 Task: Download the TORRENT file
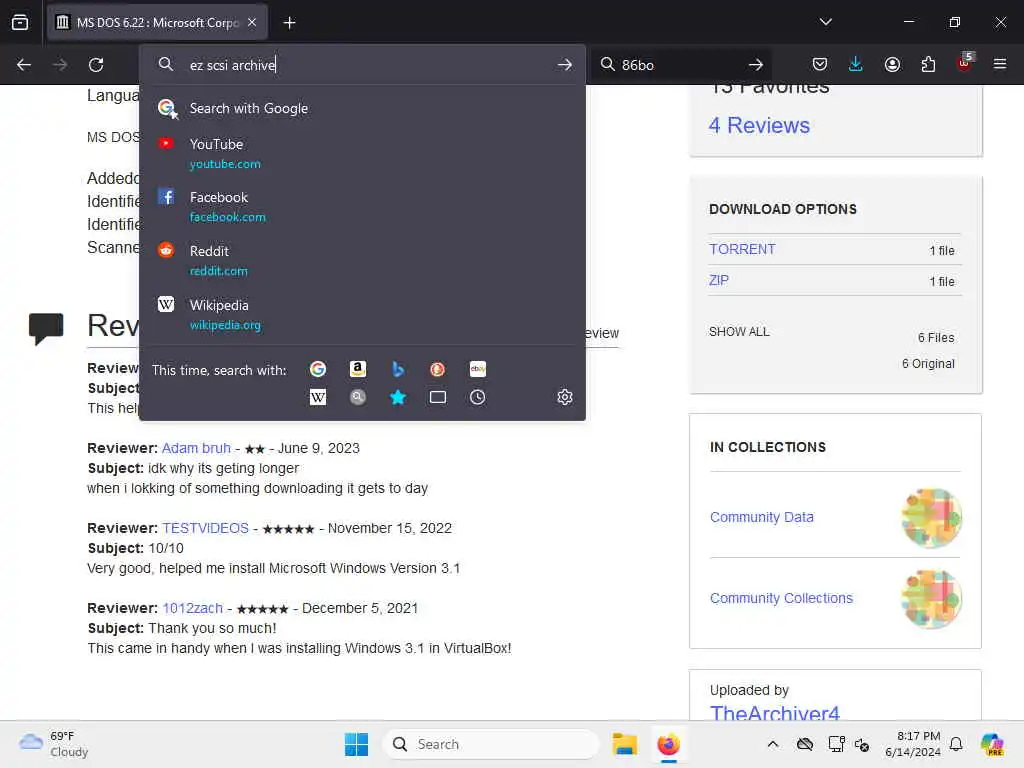tap(742, 249)
